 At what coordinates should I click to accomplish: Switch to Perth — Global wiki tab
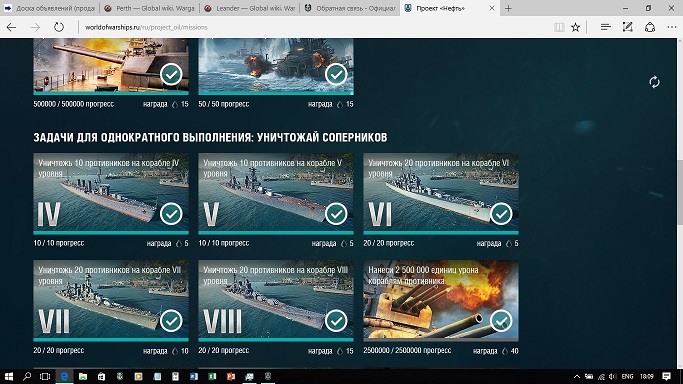[150, 8]
